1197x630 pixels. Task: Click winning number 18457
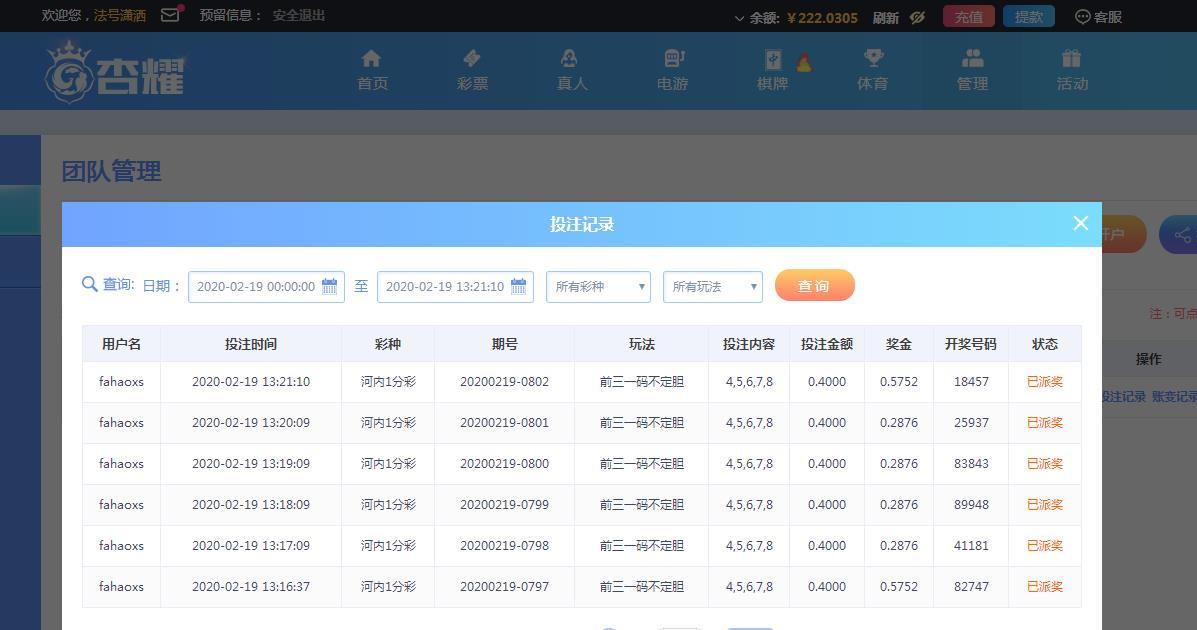coord(971,382)
